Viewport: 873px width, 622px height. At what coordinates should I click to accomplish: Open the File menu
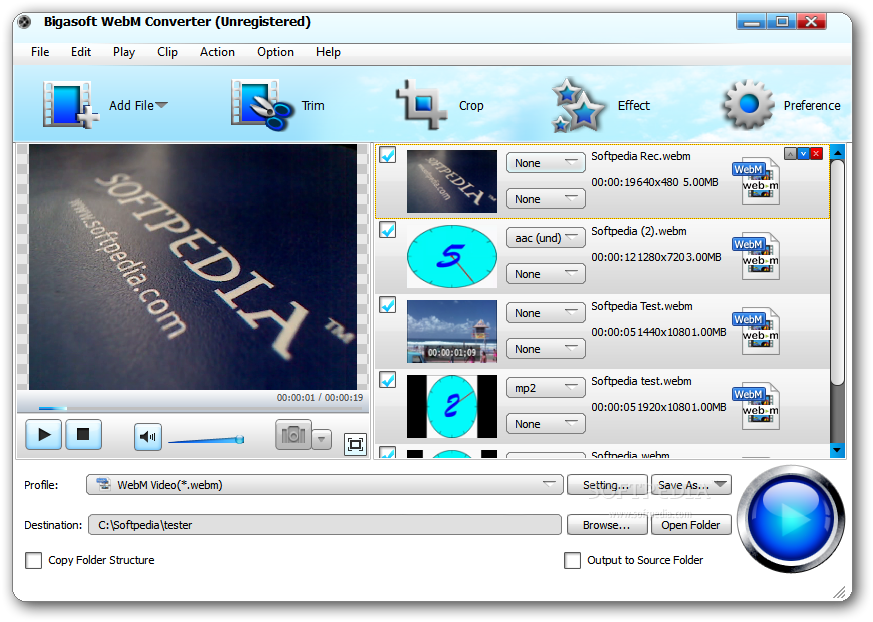(40, 52)
